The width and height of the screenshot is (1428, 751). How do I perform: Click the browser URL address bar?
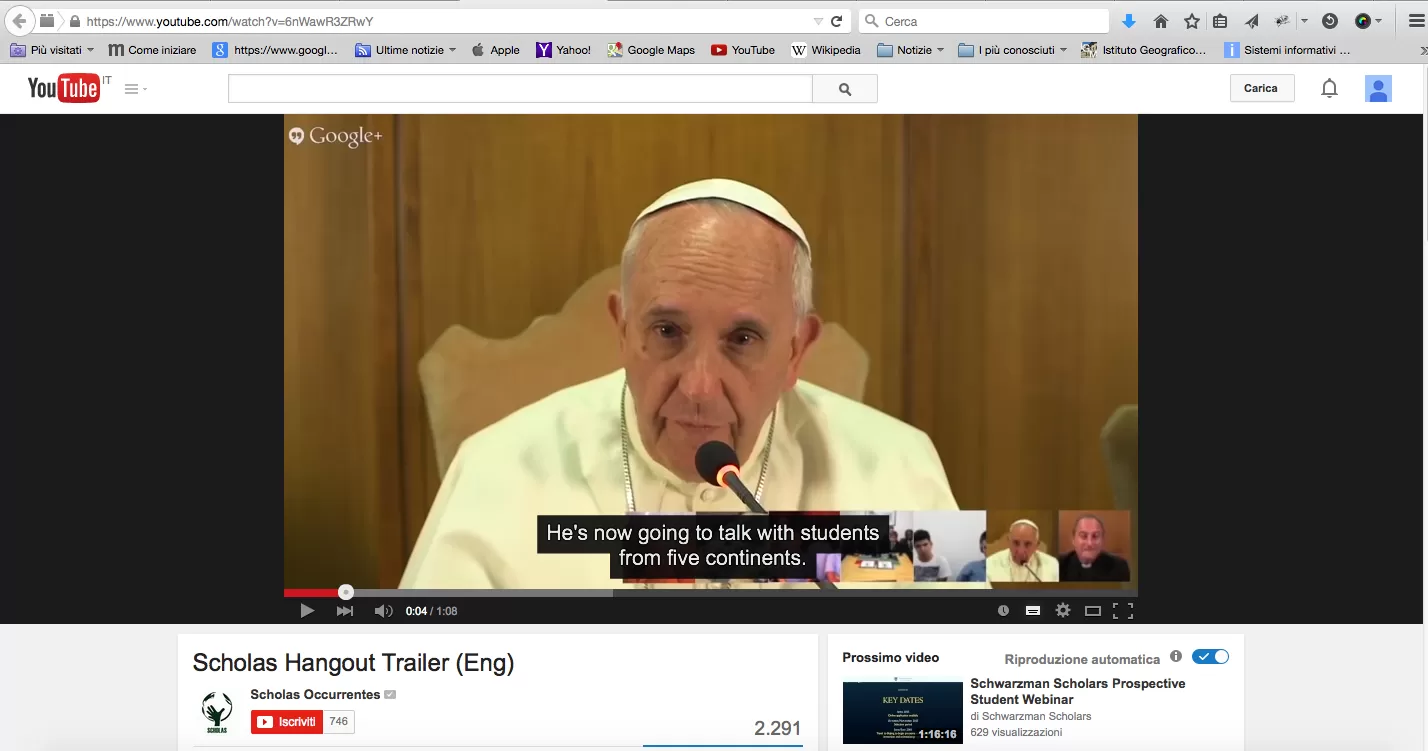(440, 21)
